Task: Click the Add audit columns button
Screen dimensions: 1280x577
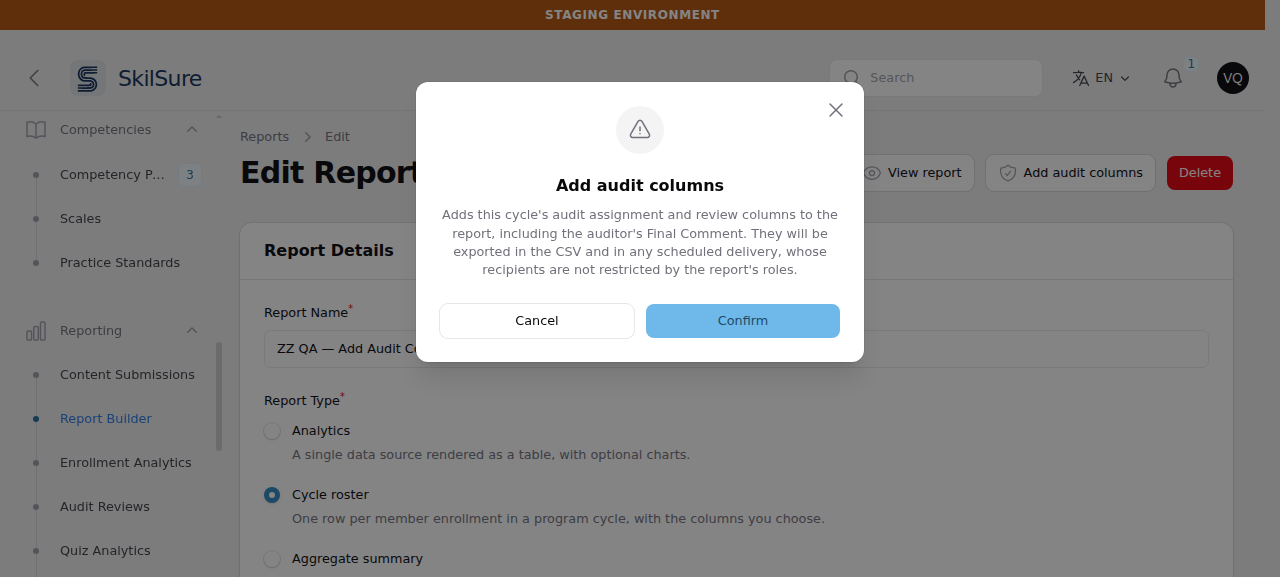Action: [x=1070, y=173]
